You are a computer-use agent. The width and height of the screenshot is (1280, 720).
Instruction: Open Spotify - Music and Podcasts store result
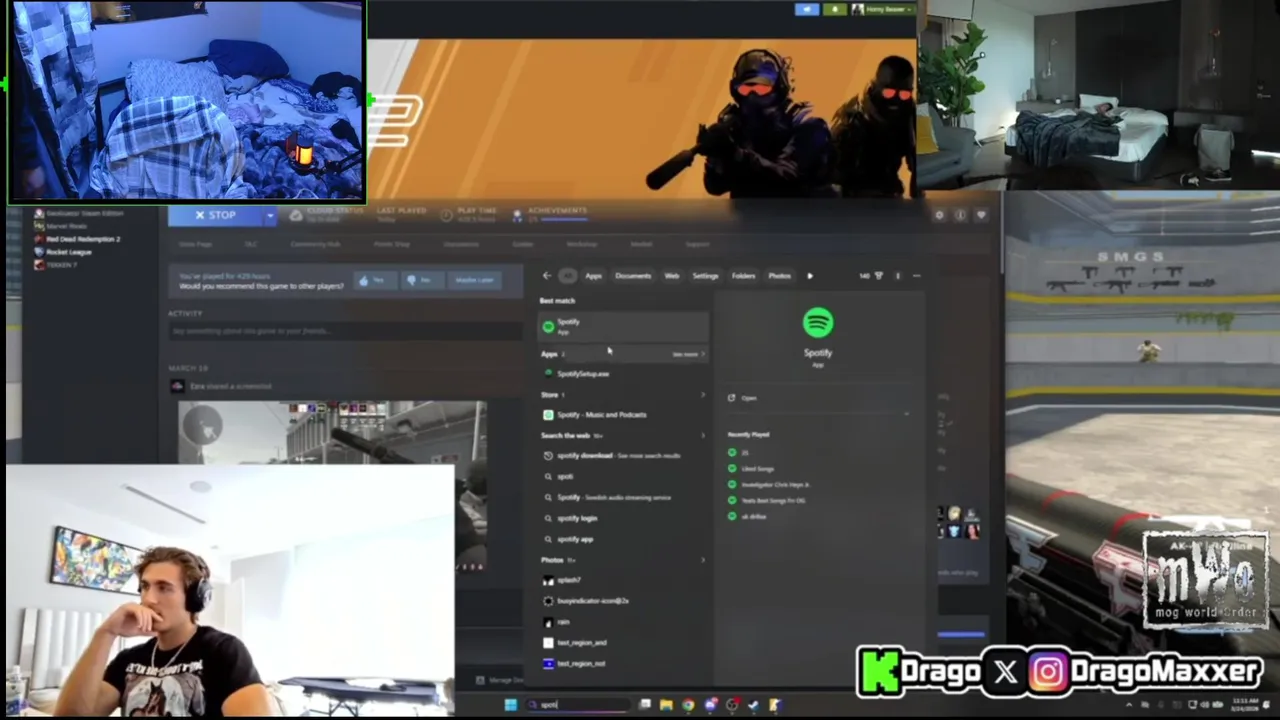(x=624, y=415)
